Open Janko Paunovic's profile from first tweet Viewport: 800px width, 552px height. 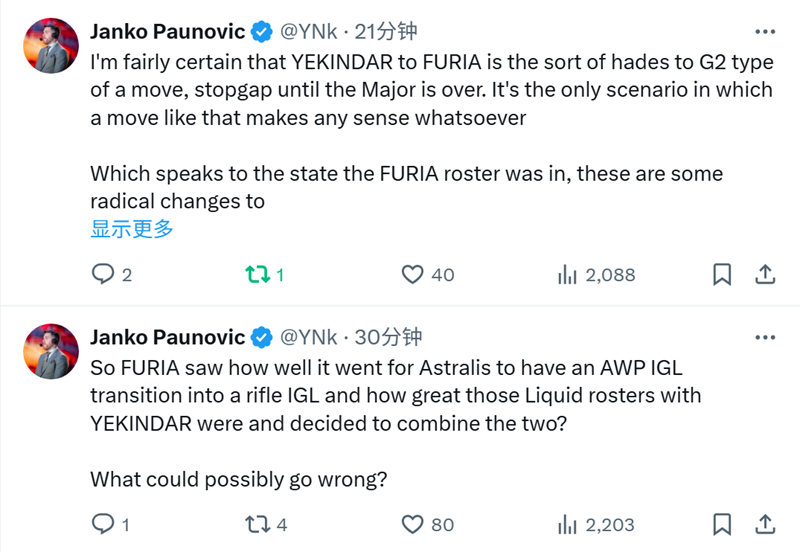tap(167, 32)
